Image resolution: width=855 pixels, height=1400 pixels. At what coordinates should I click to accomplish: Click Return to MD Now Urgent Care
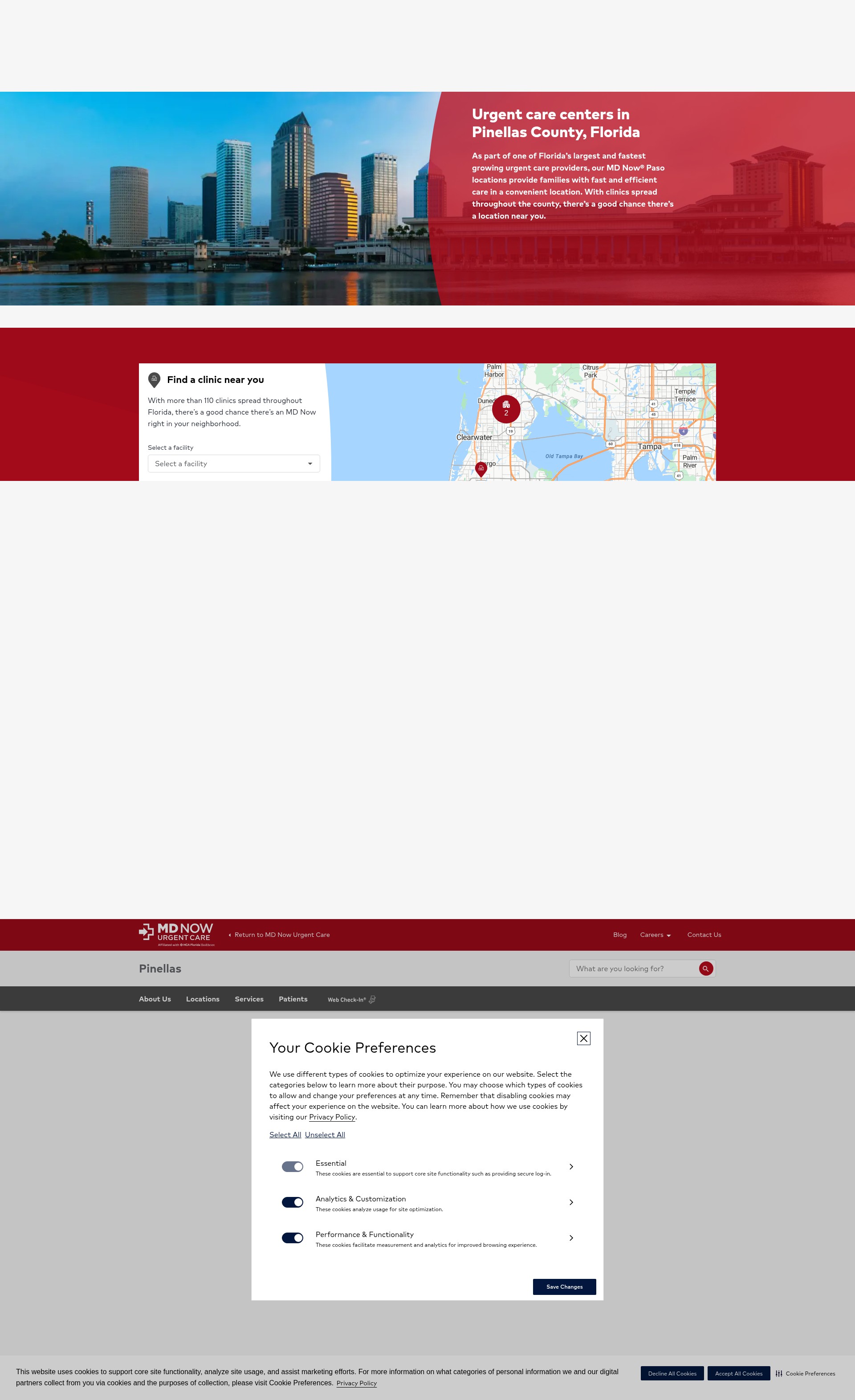click(279, 935)
